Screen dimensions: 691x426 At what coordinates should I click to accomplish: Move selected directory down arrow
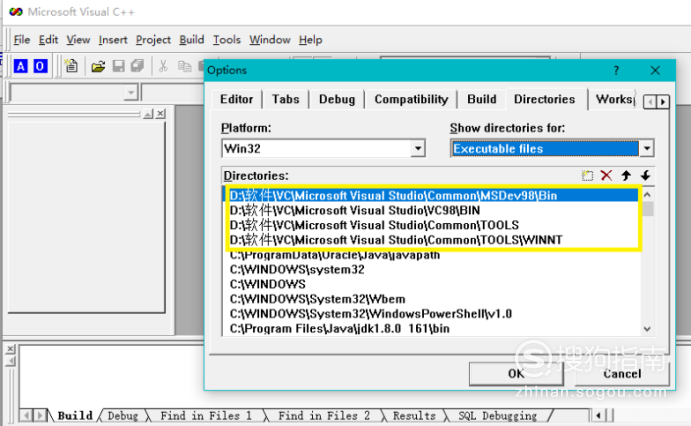click(x=645, y=176)
